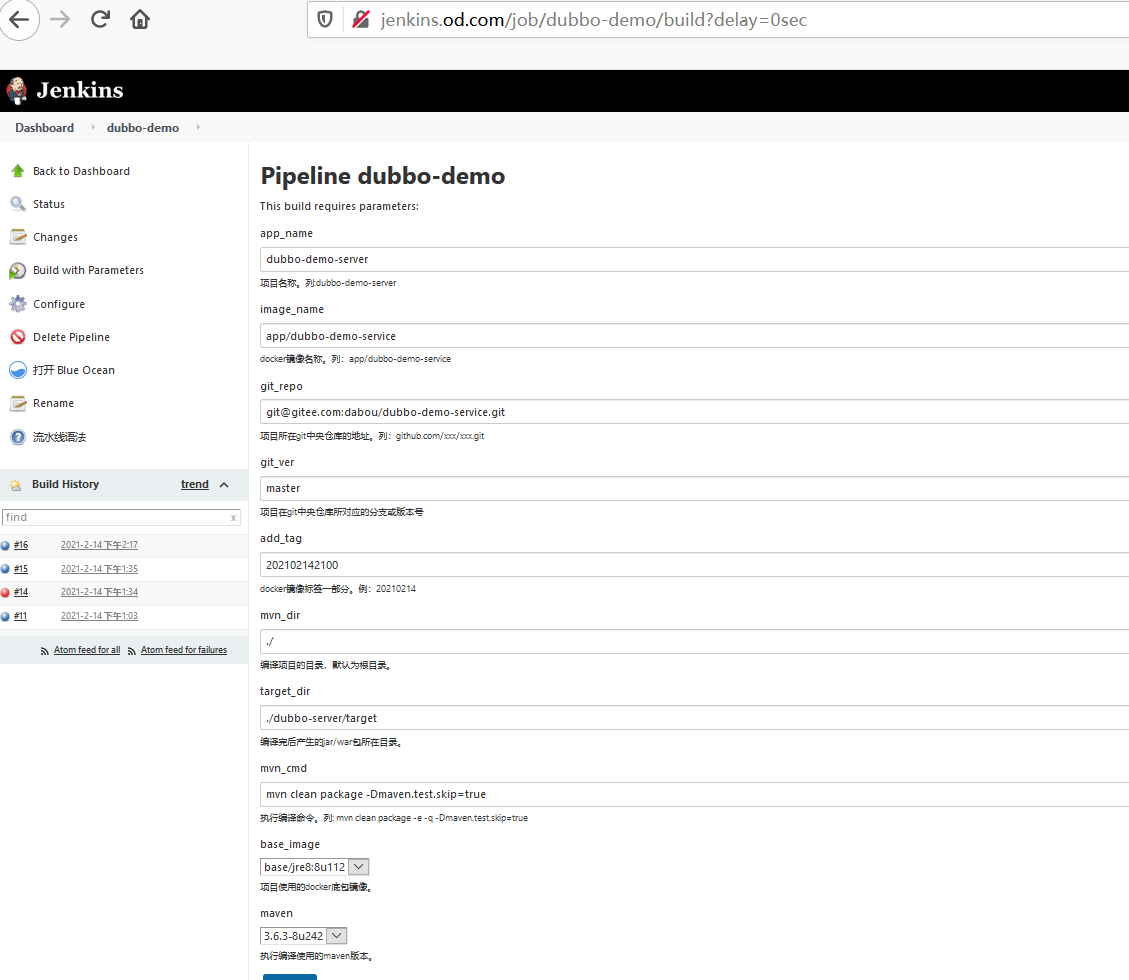
Task: Click the build history find field
Action: point(121,518)
